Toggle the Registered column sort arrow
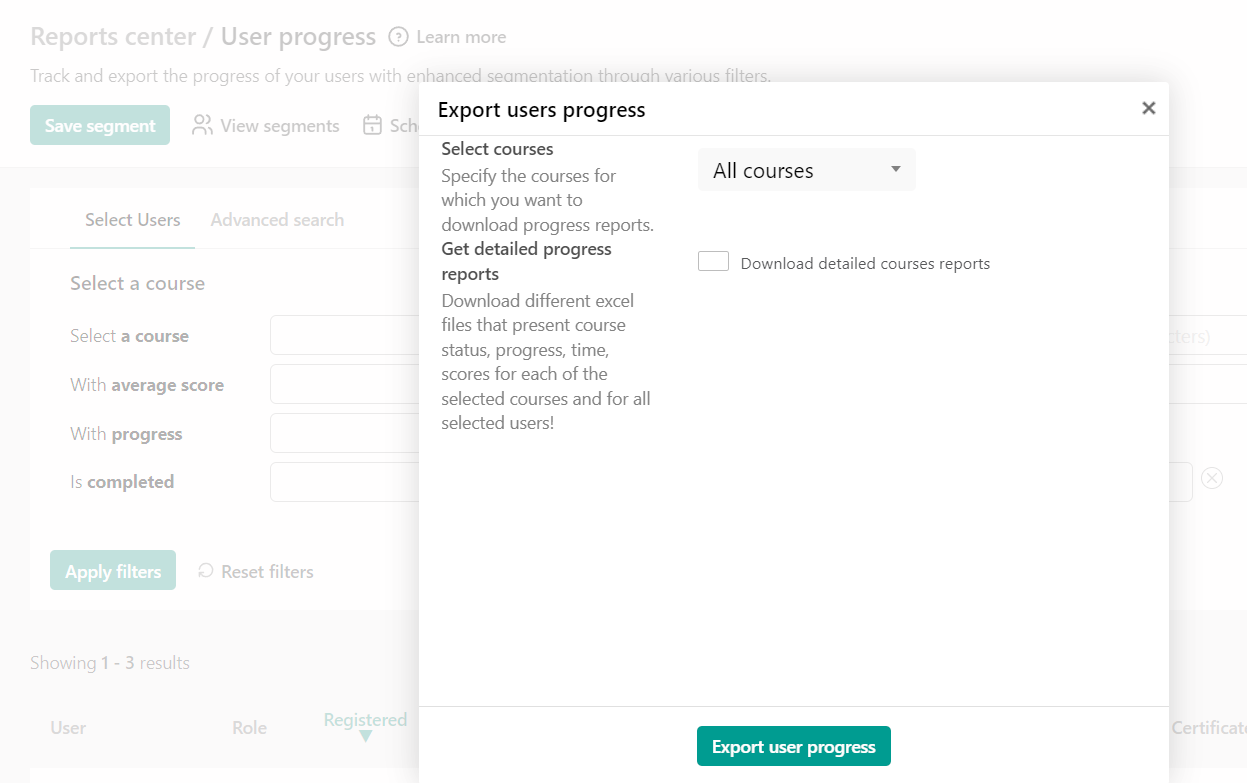 click(364, 735)
